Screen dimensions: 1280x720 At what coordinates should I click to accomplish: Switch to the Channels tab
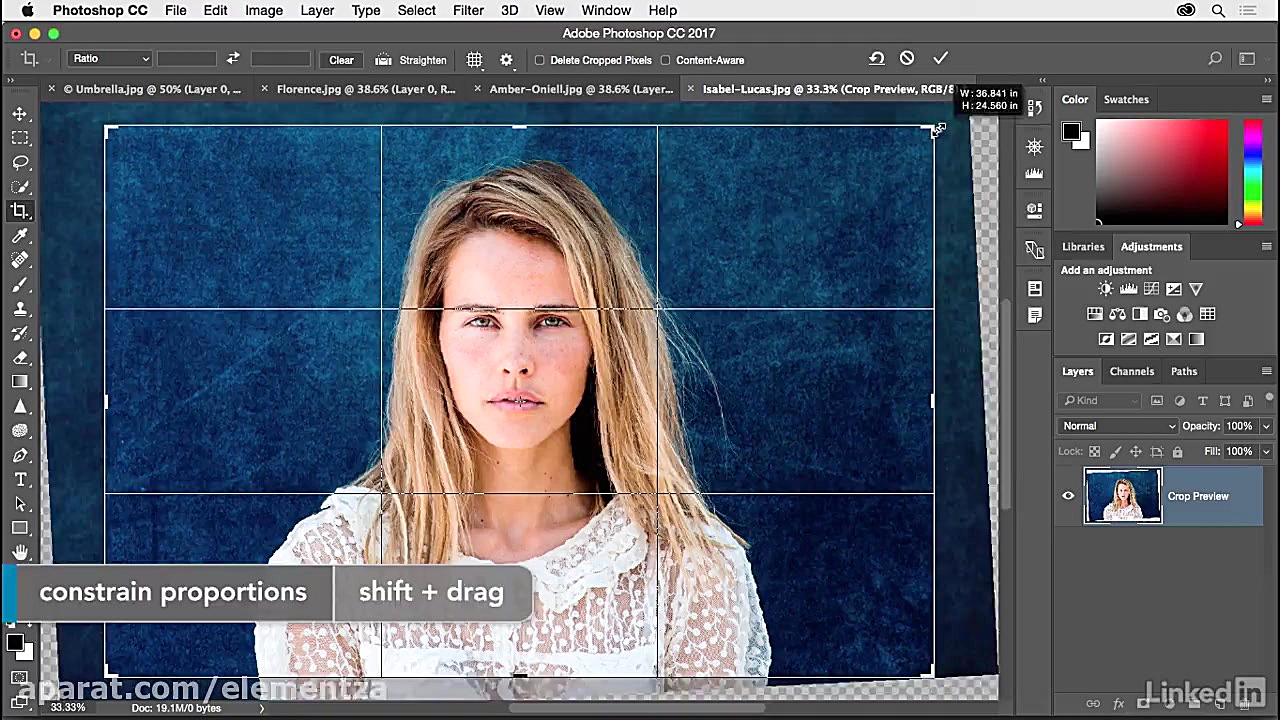point(1131,371)
